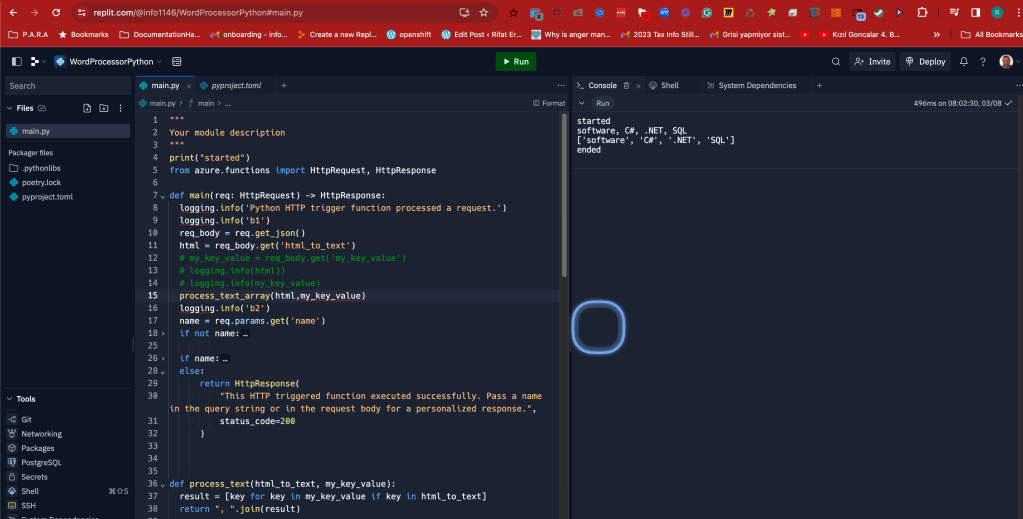
Task: Switch to the System Dependencies tab
Action: pos(752,86)
